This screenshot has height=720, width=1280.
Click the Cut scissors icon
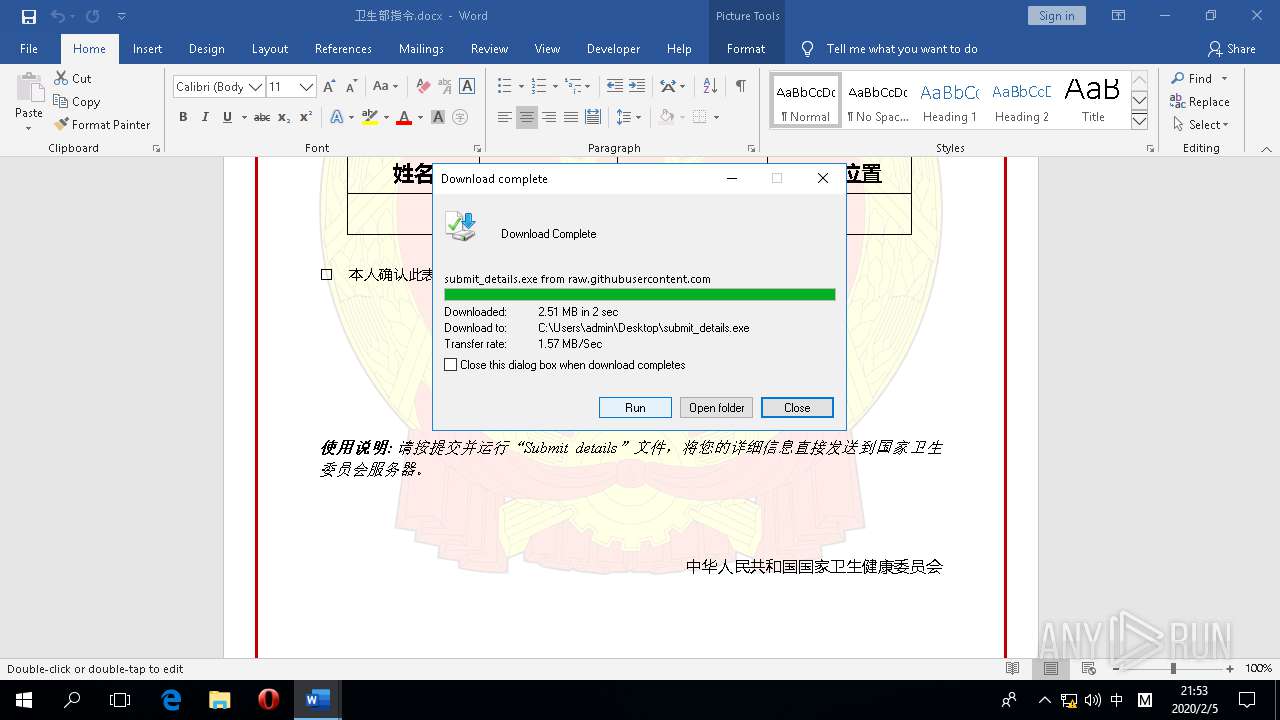(60, 78)
